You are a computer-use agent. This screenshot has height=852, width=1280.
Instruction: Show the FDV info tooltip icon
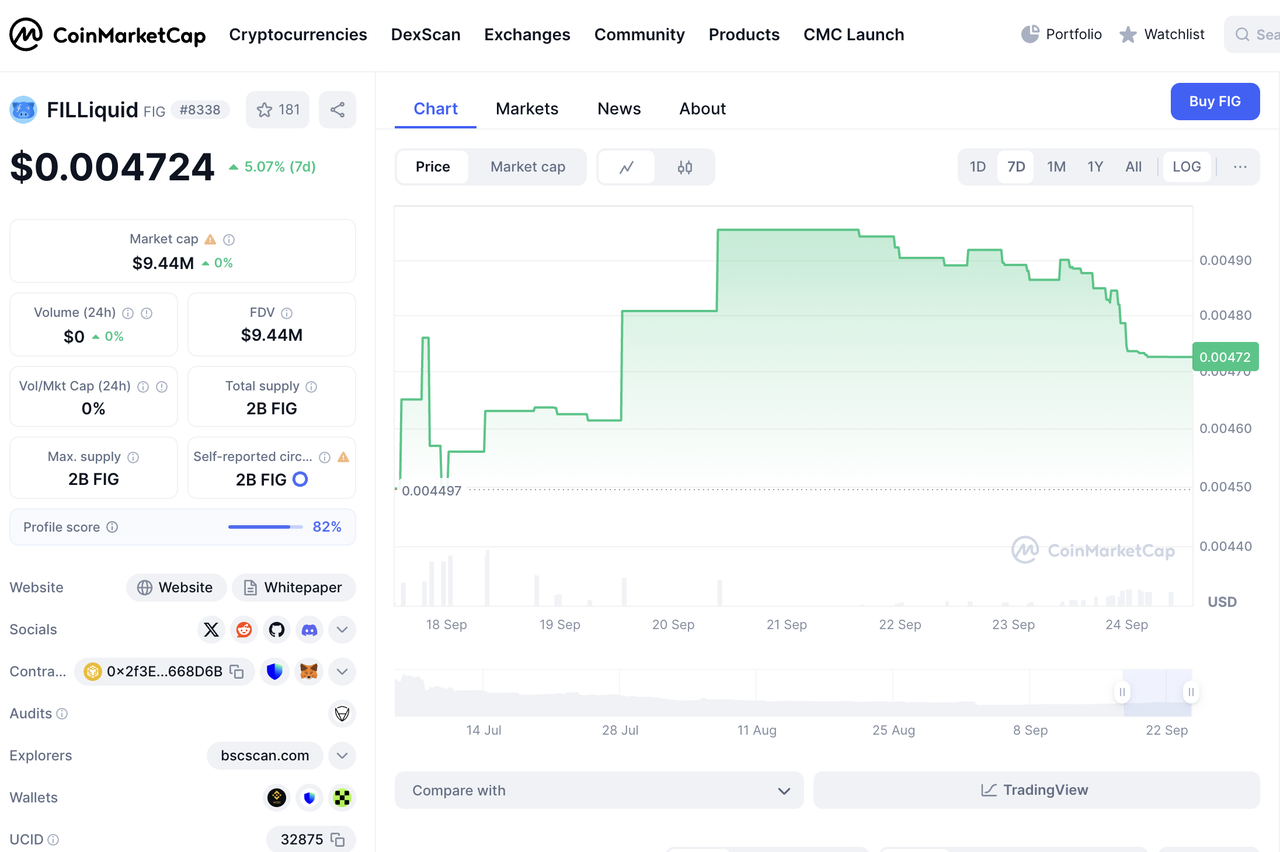[287, 313]
